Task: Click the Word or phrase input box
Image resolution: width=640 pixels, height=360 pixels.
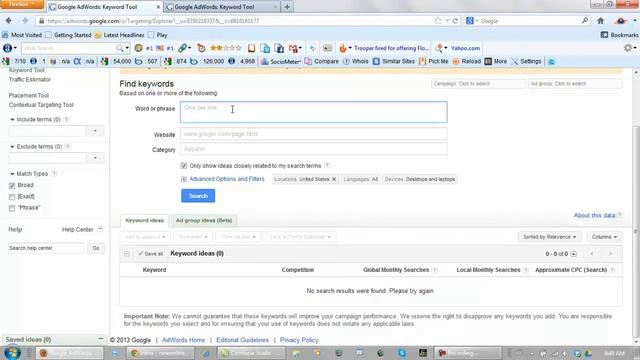Action: (x=313, y=112)
